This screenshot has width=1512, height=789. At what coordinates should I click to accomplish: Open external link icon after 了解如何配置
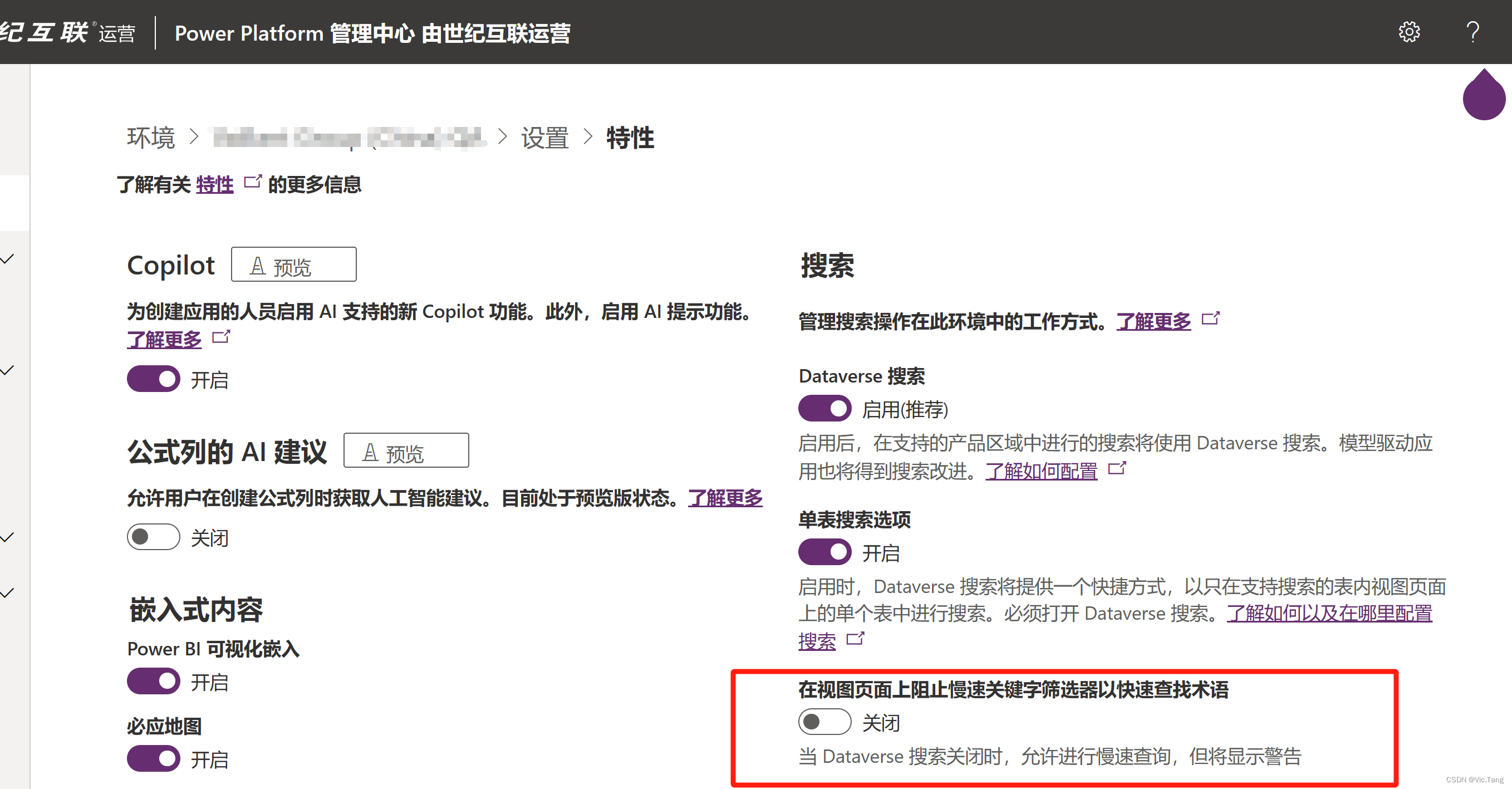(x=1117, y=468)
